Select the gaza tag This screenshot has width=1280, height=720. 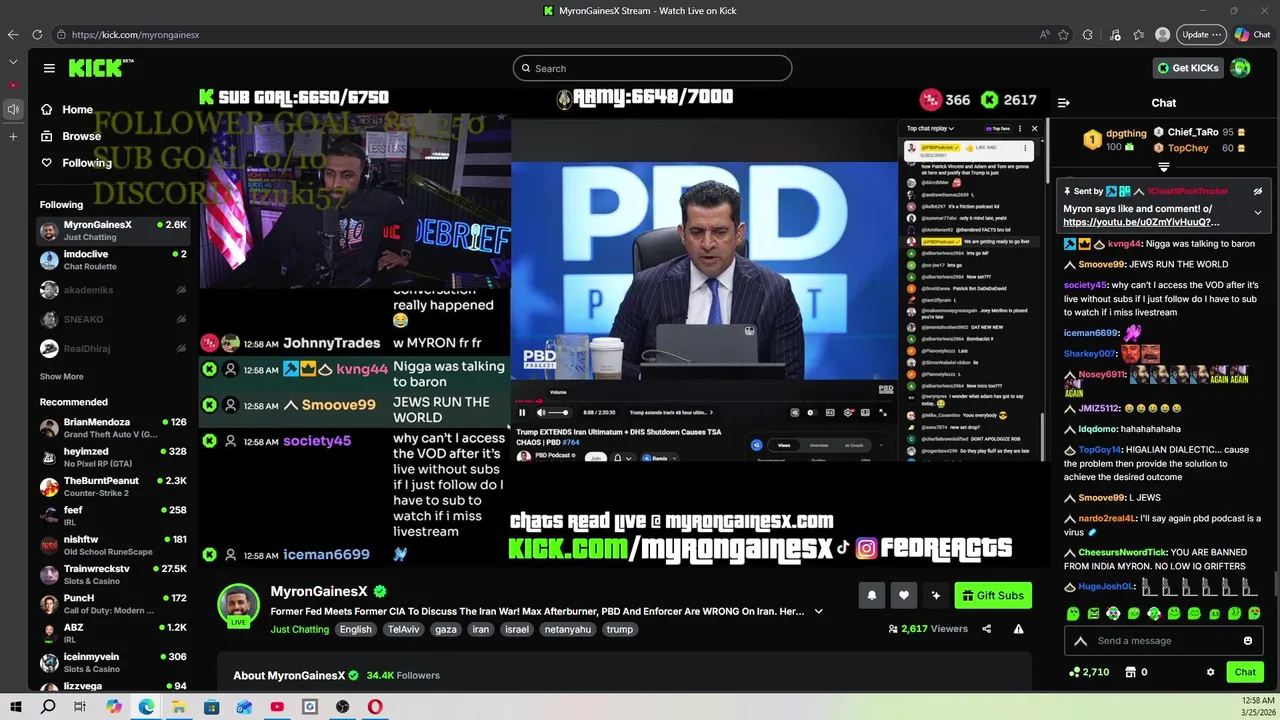(445, 629)
